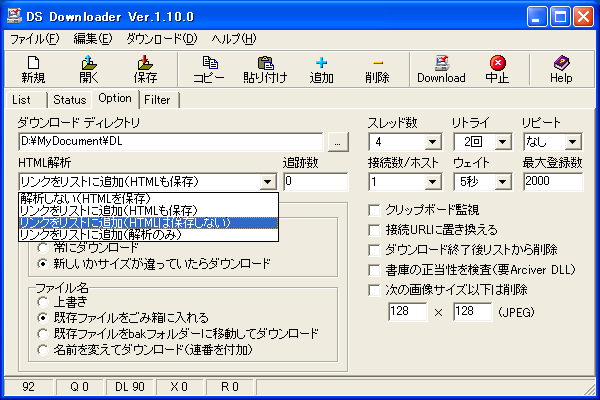This screenshot has width=600, height=400.
Task: Open the ファイル(F) menu
Action: pyautogui.click(x=34, y=39)
